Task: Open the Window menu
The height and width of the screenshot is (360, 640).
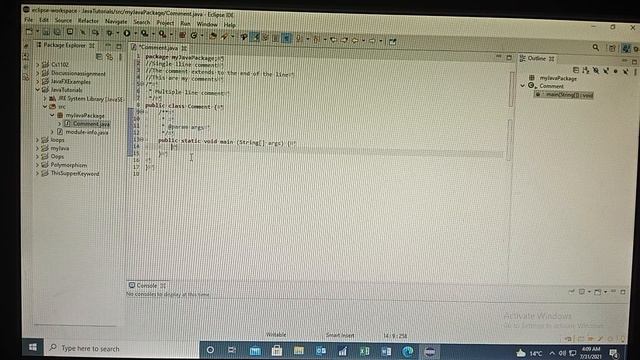Action: pyautogui.click(x=207, y=24)
